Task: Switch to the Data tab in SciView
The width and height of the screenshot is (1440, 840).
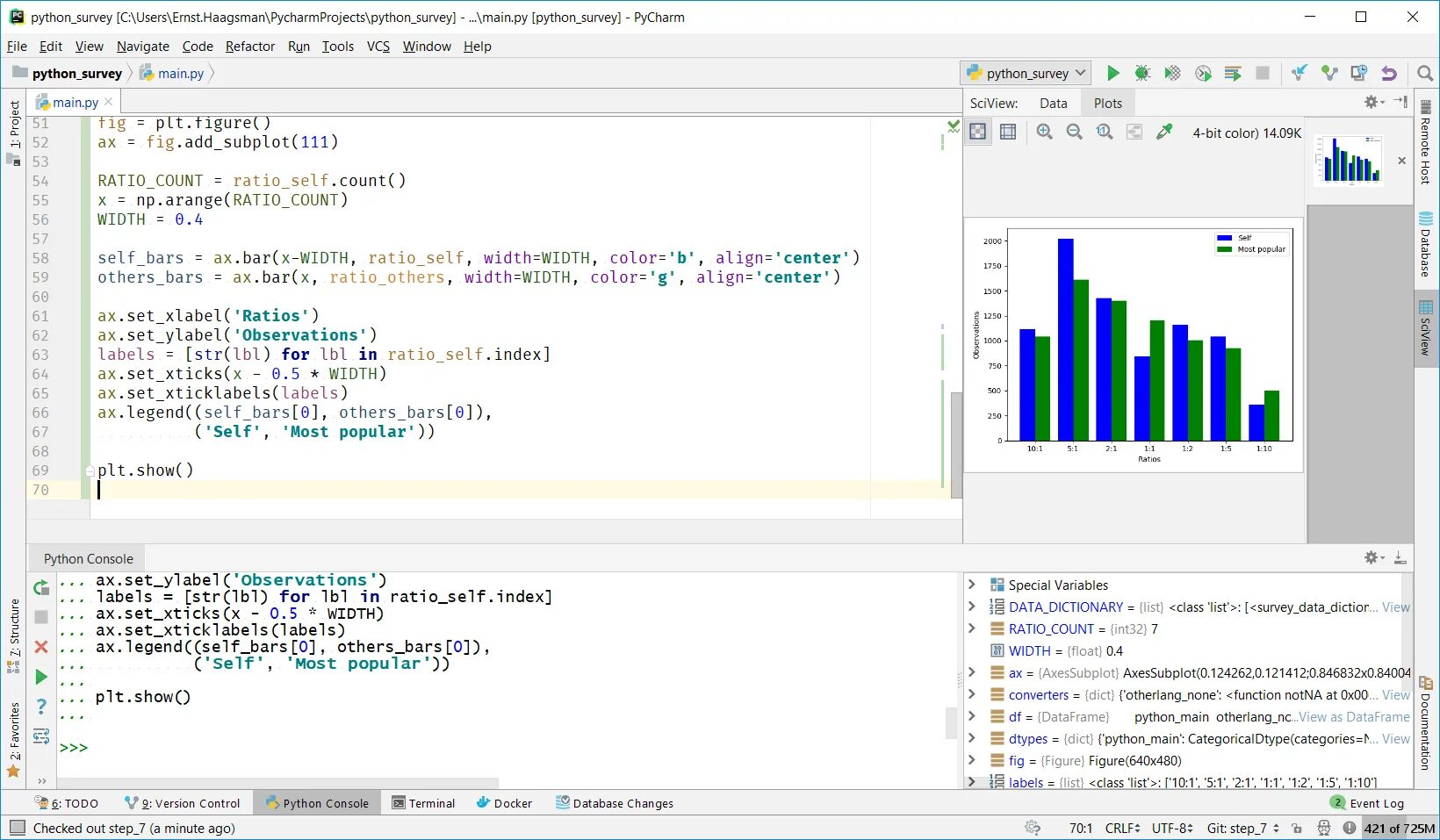Action: coord(1053,104)
